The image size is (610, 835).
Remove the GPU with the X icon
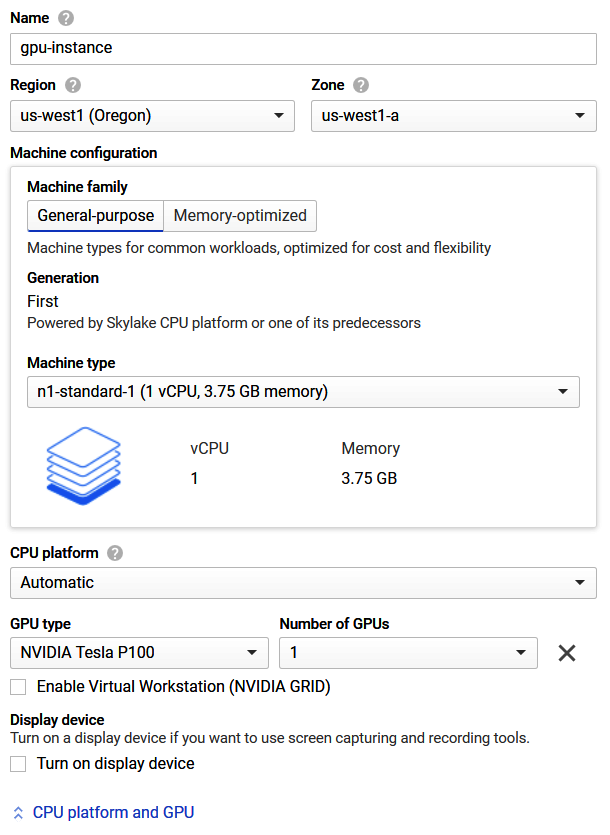[x=567, y=653]
